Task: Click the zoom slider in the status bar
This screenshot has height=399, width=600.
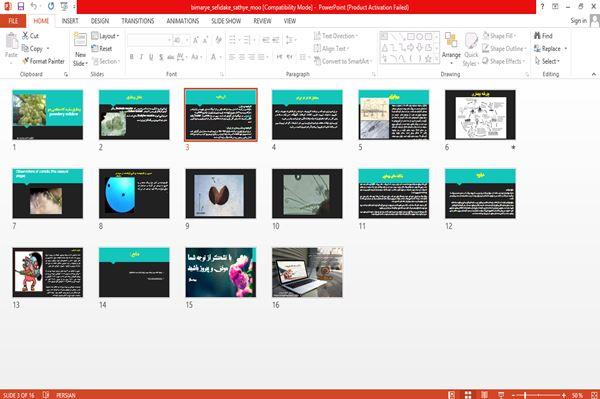Action: (x=538, y=395)
